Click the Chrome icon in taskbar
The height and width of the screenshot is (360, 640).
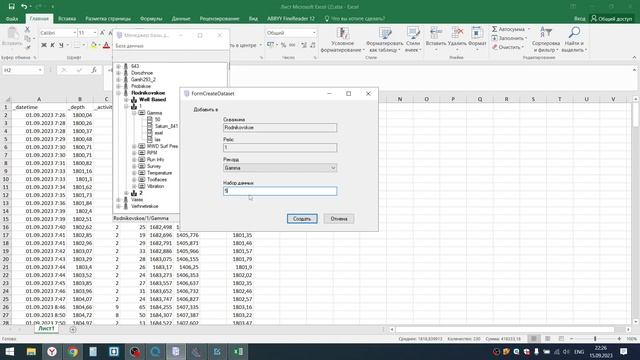73,351
